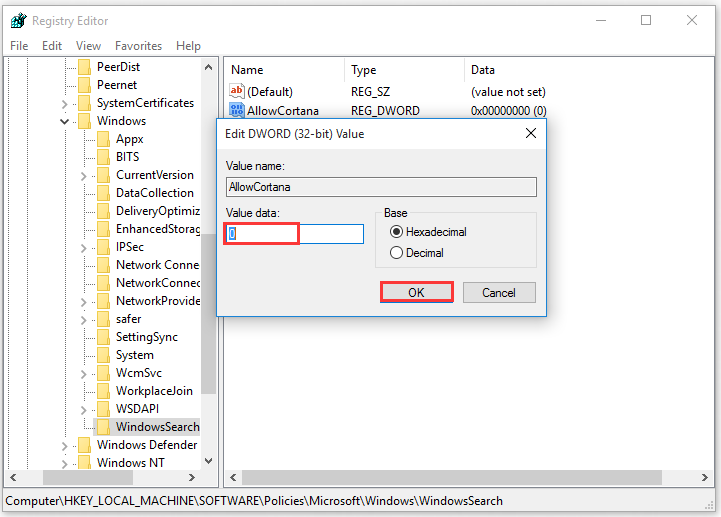The width and height of the screenshot is (721, 517).
Task: Click the Windows NT folder icon
Action: (x=85, y=462)
